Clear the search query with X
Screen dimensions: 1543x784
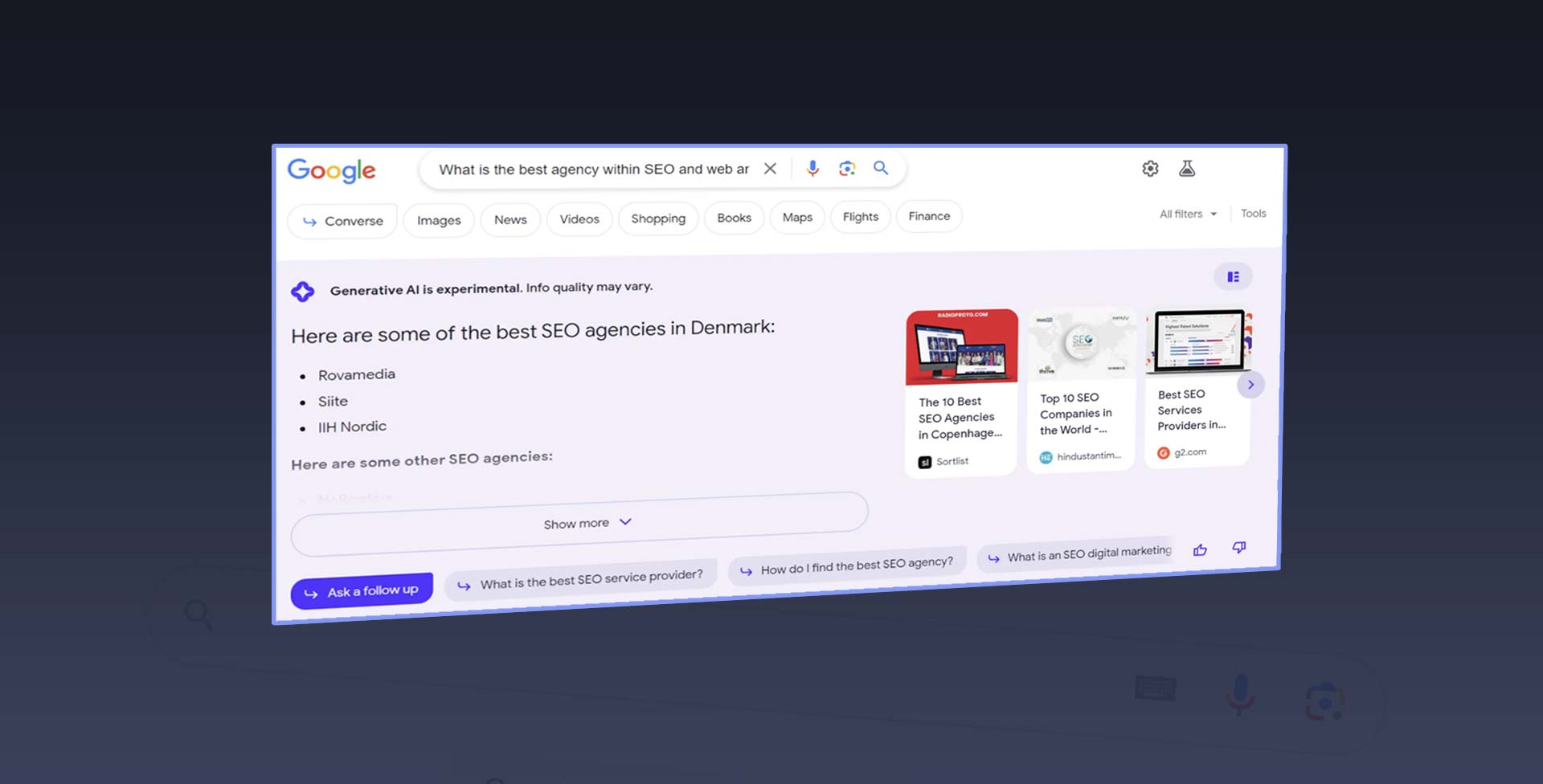(x=770, y=169)
